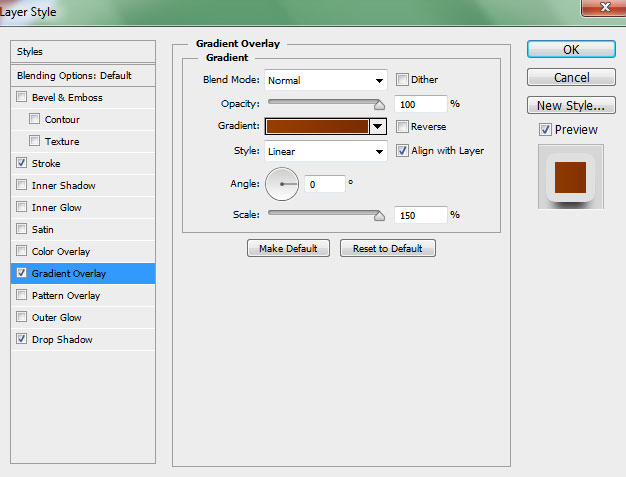Enable the Pattern Overlay checkbox

(22, 295)
